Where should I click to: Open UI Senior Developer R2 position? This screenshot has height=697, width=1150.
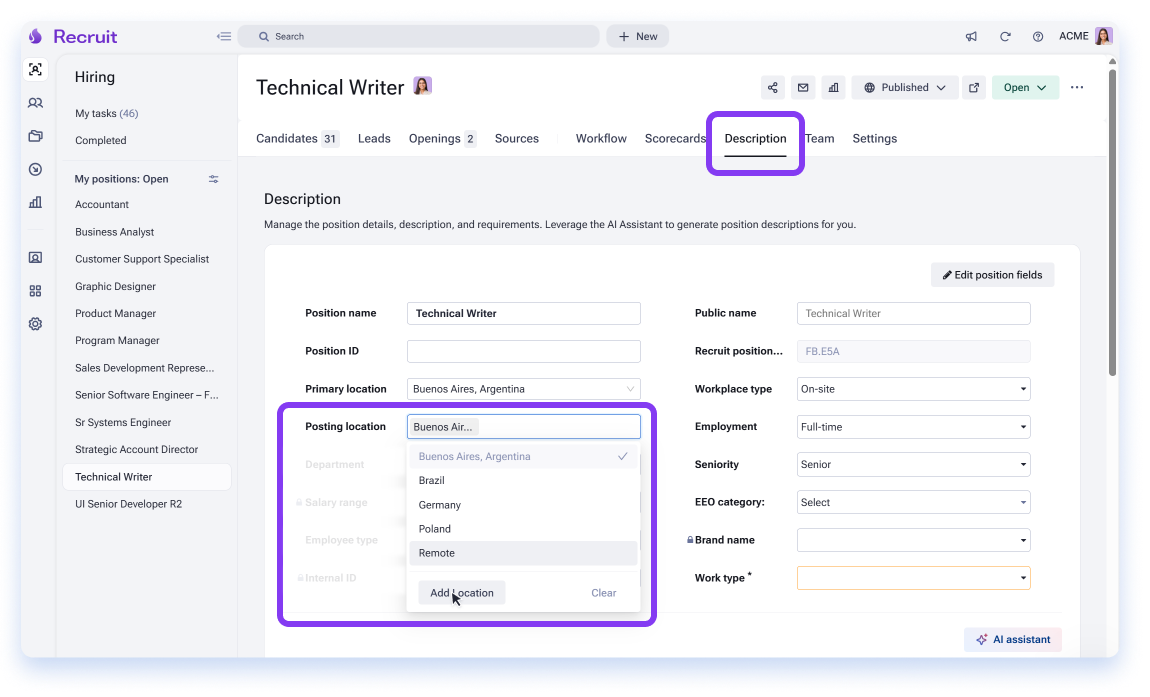point(128,504)
